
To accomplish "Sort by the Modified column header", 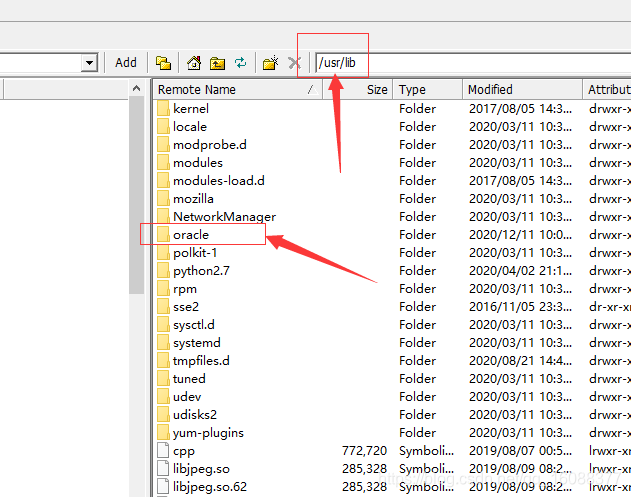I will click(522, 89).
